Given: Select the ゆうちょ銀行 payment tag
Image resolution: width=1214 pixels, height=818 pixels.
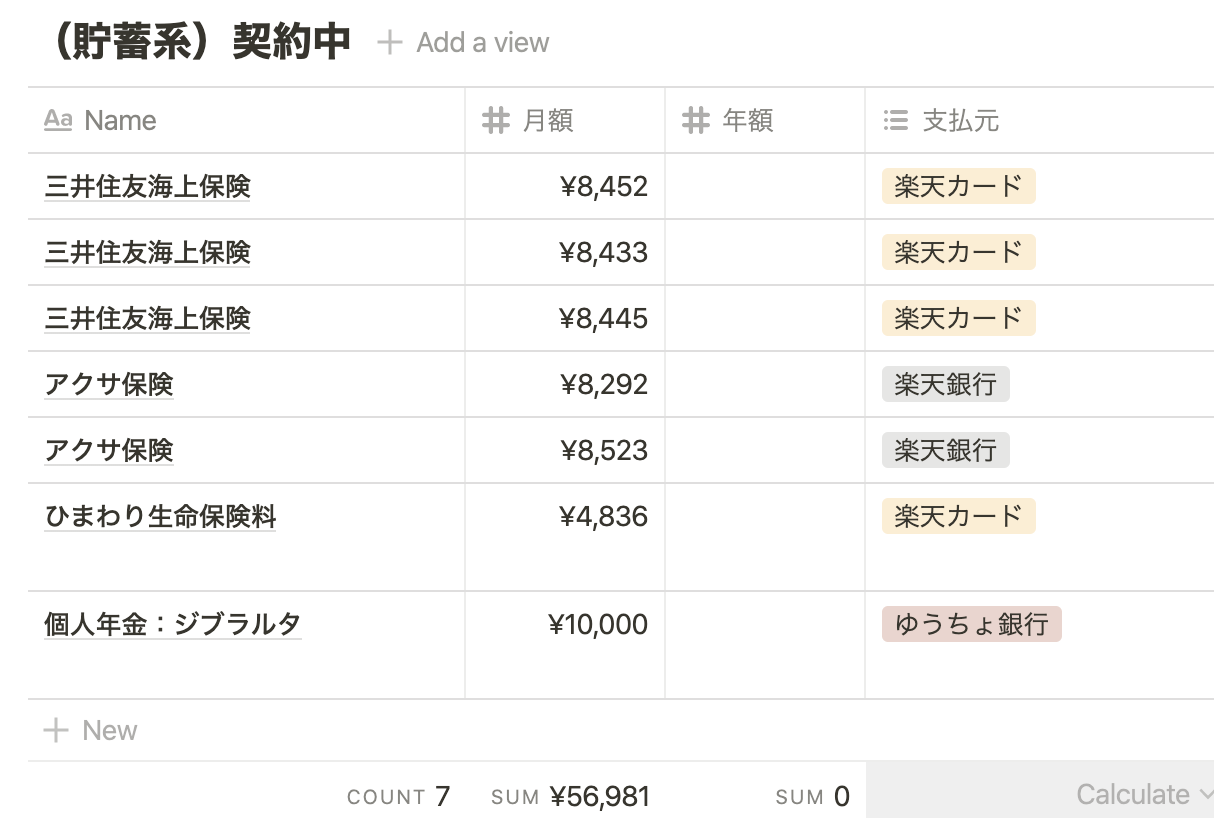Looking at the screenshot, I should (971, 624).
